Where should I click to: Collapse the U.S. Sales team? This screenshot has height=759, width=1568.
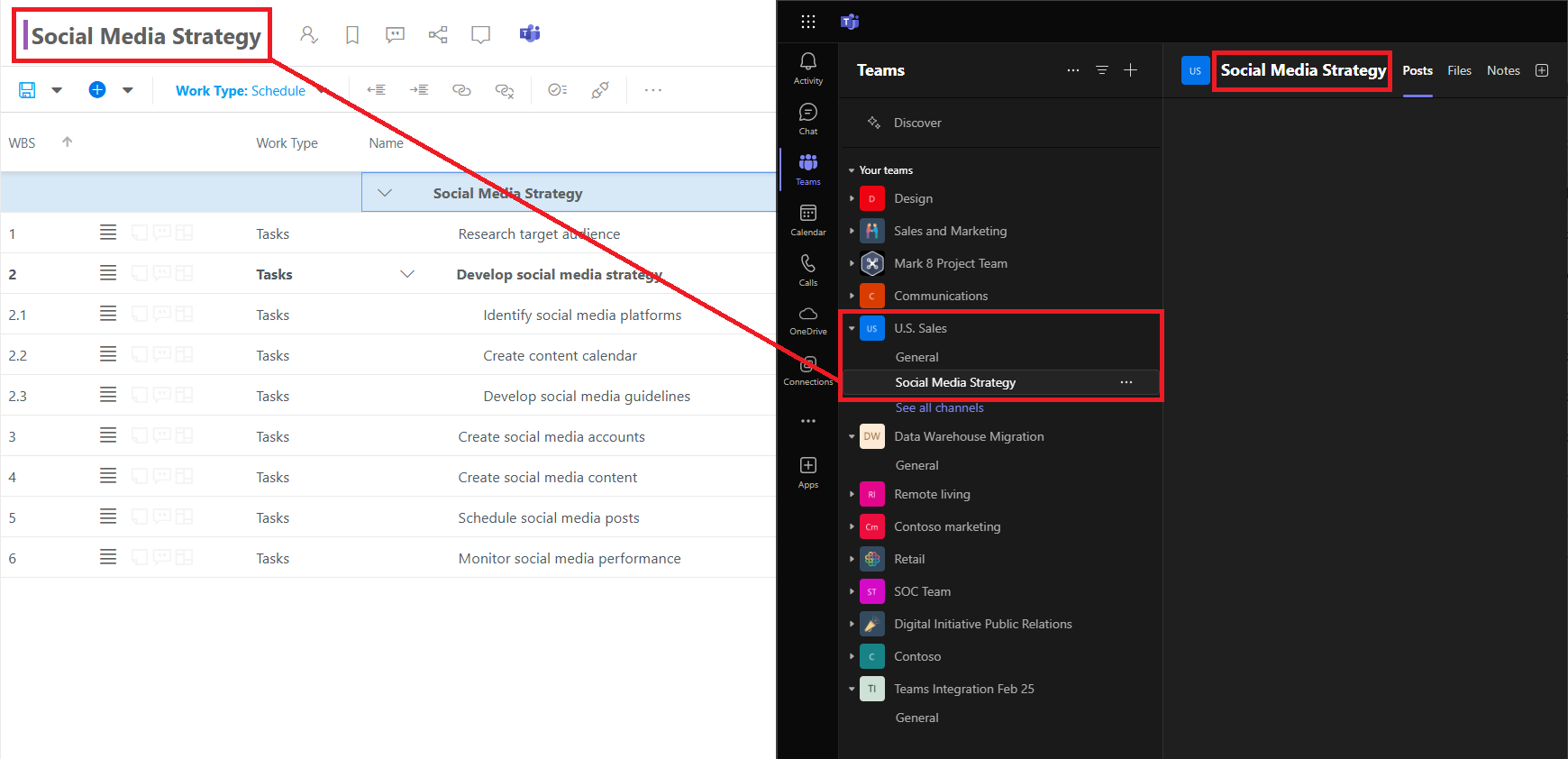tap(852, 328)
